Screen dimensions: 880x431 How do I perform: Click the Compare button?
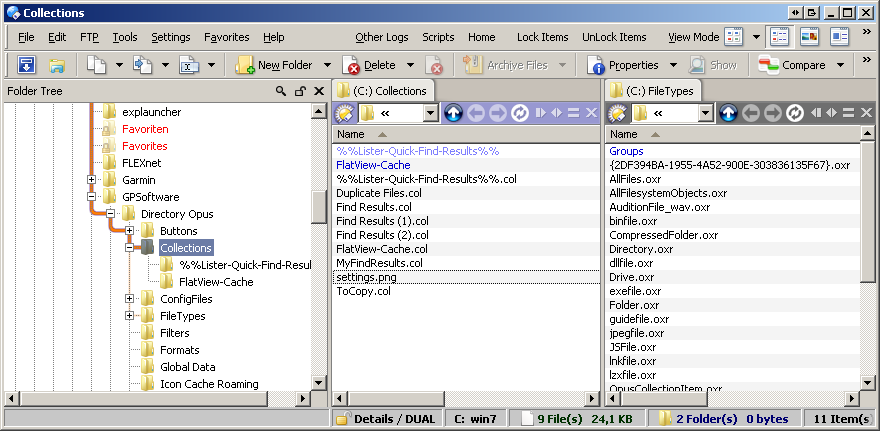point(793,65)
